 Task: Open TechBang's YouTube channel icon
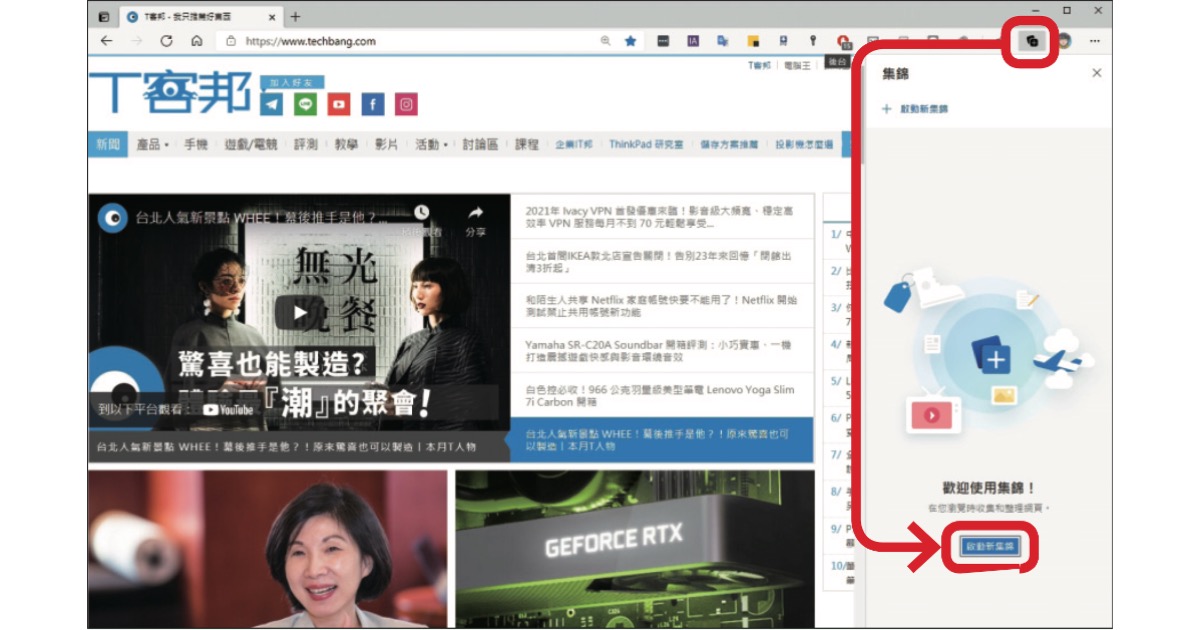point(339,104)
